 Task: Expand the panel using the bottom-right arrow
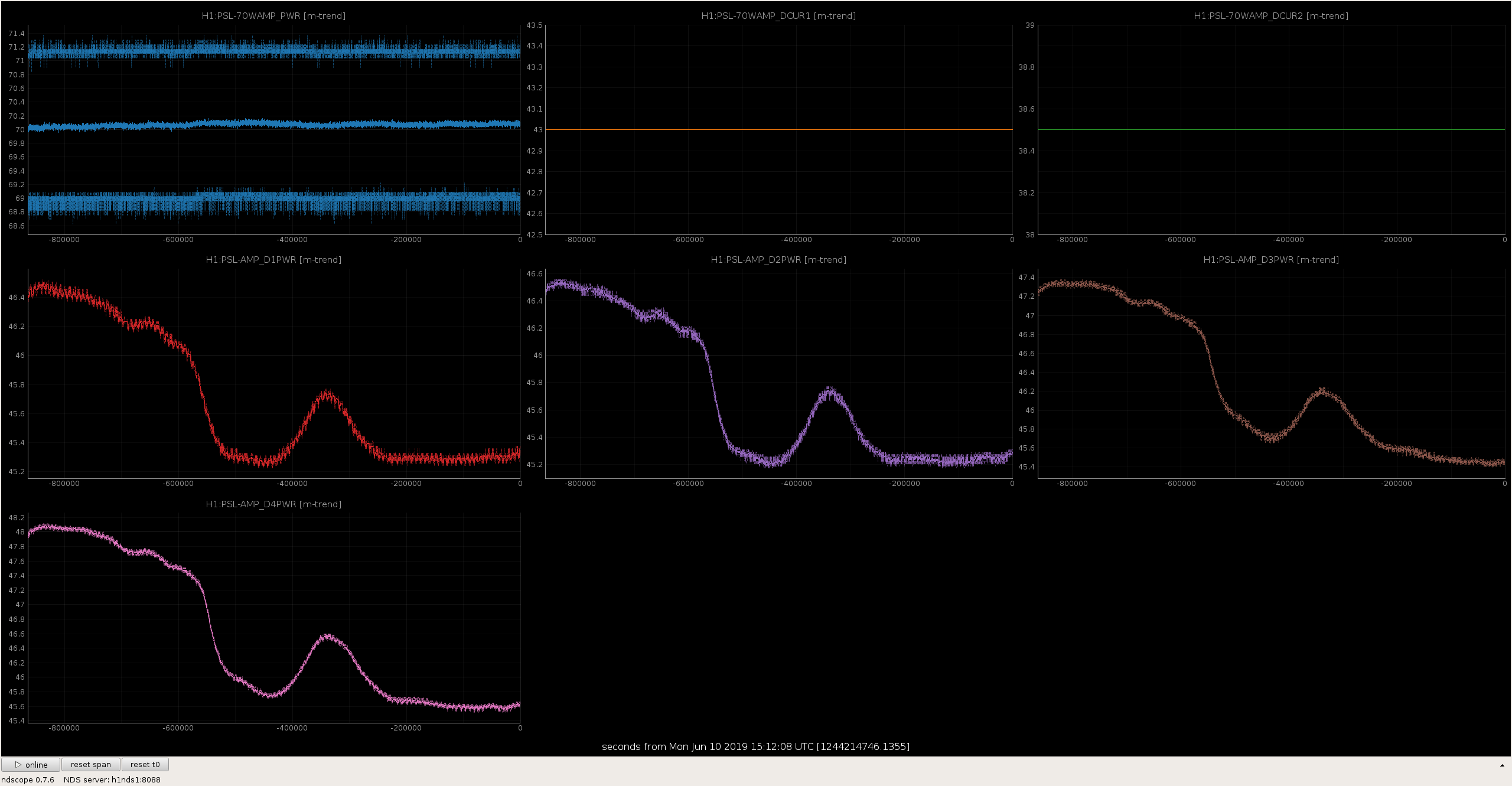(x=1502, y=765)
